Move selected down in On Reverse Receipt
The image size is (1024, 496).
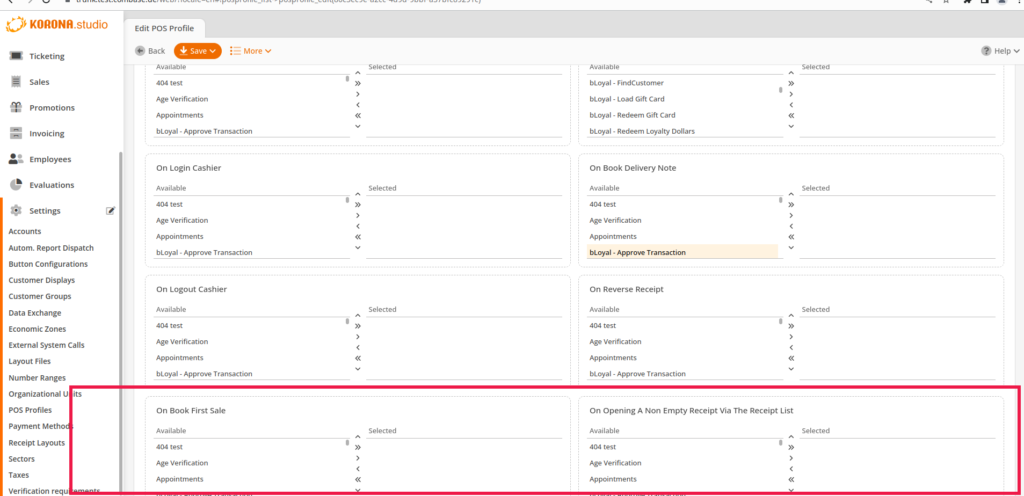pos(792,369)
